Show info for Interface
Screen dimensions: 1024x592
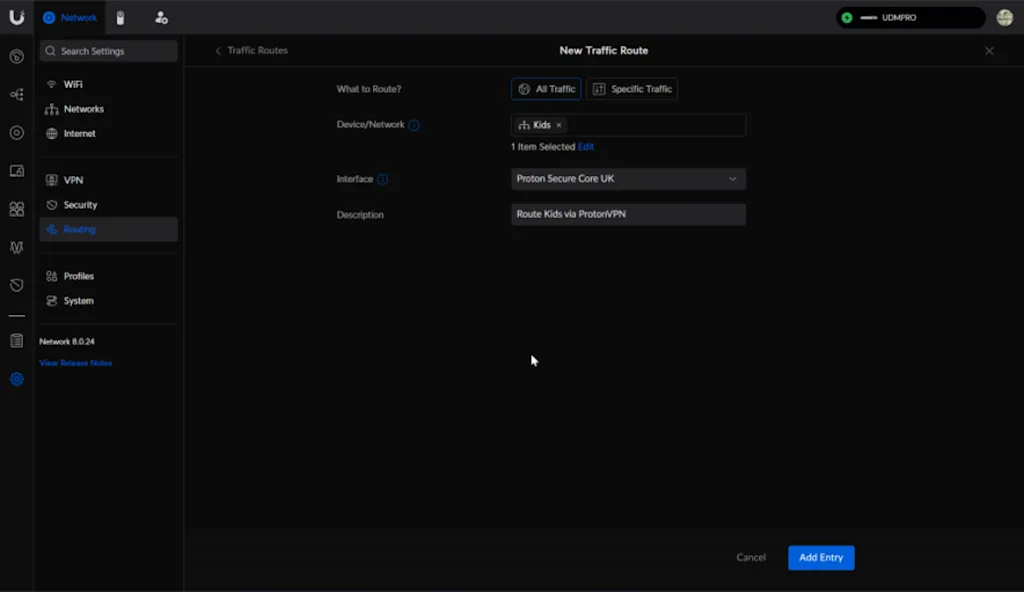[x=383, y=179]
